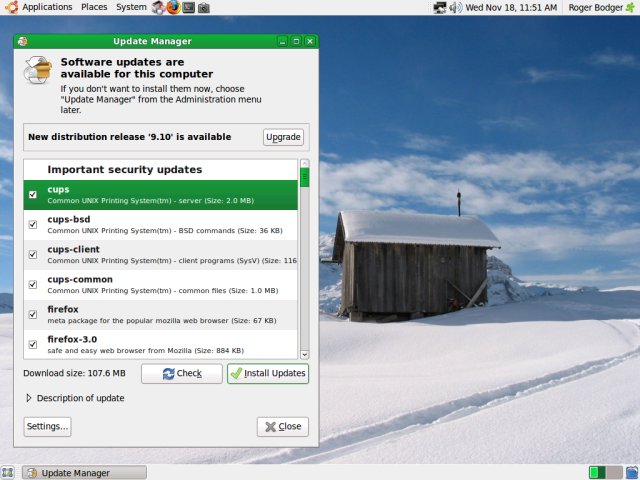The width and height of the screenshot is (640, 480).
Task: Switch to the first workspace in switcher
Action: pyautogui.click(x=597, y=473)
